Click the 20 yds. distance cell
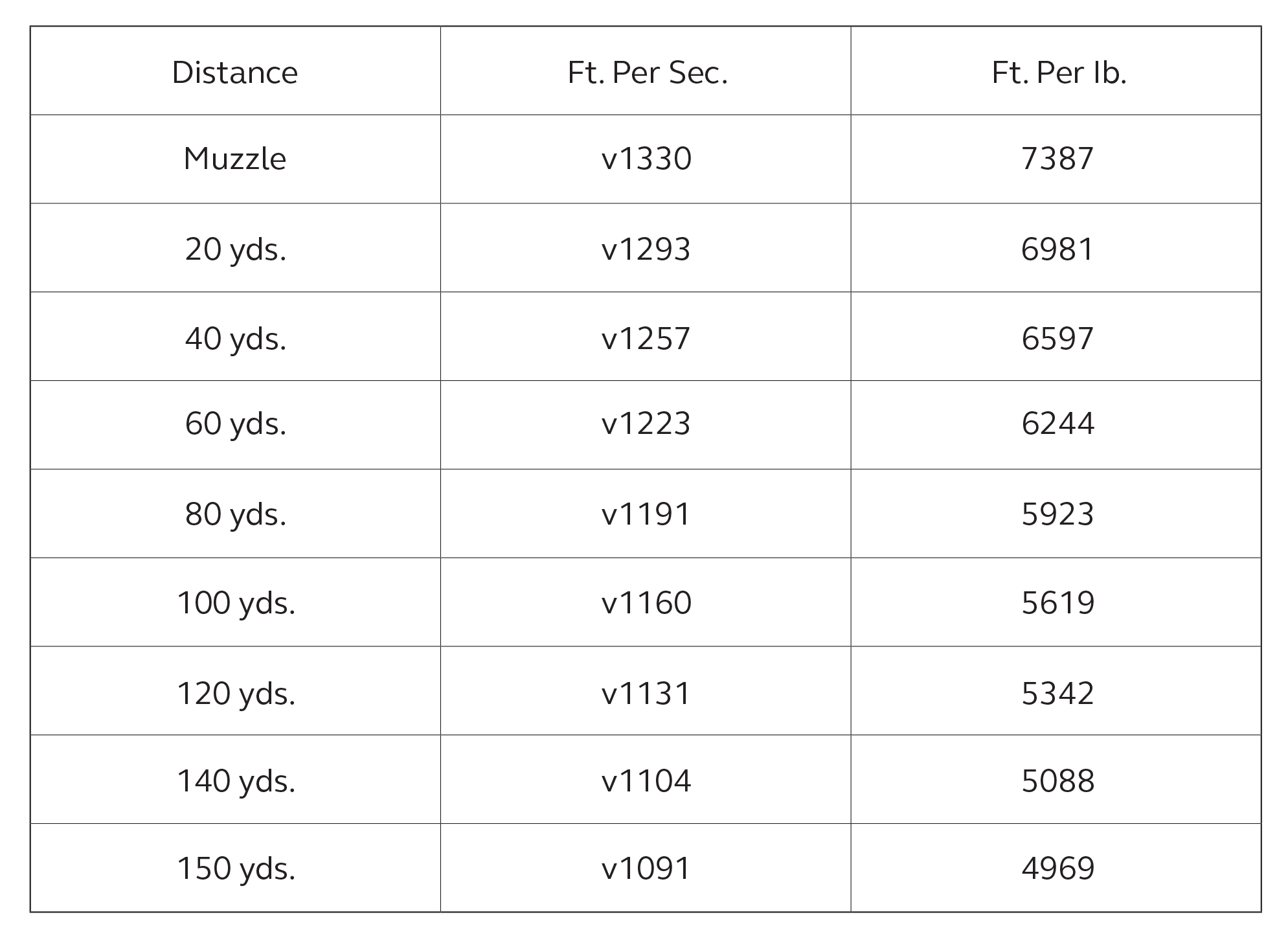Image resolution: width=1288 pixels, height=943 pixels. point(235,248)
